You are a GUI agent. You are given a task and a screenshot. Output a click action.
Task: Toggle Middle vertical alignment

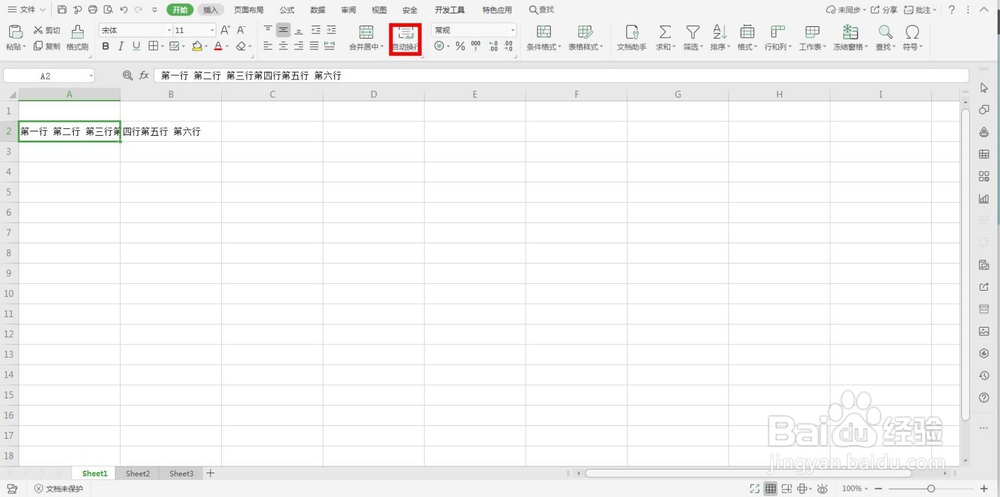tap(283, 30)
